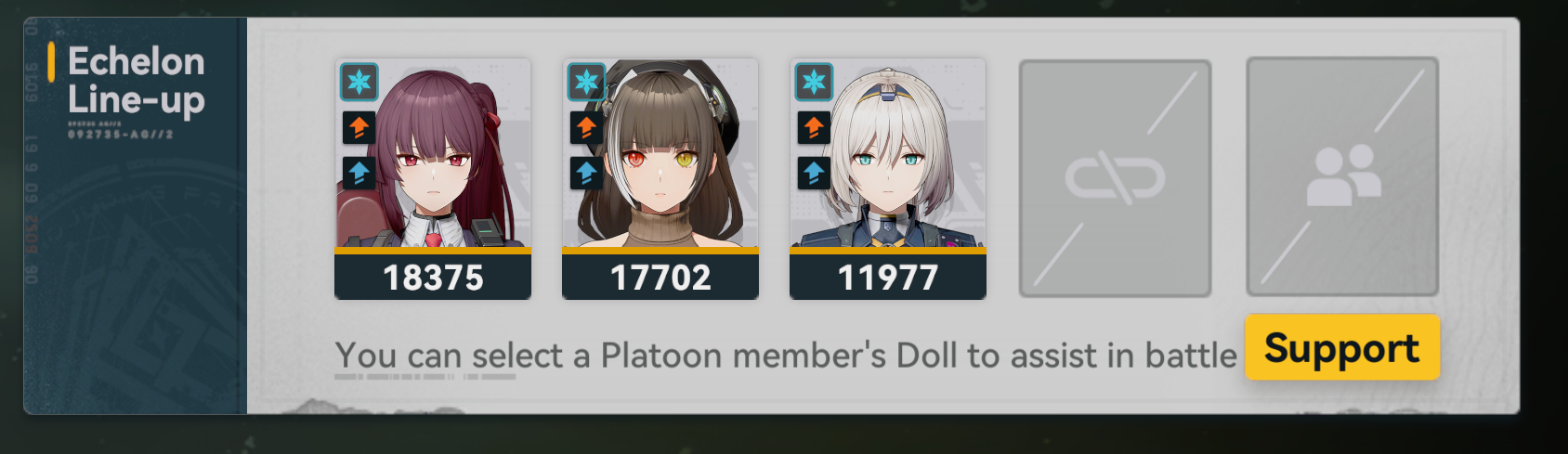Screen dimensions: 1568x454
Task: Open the yellow Support button
Action: 1342,347
